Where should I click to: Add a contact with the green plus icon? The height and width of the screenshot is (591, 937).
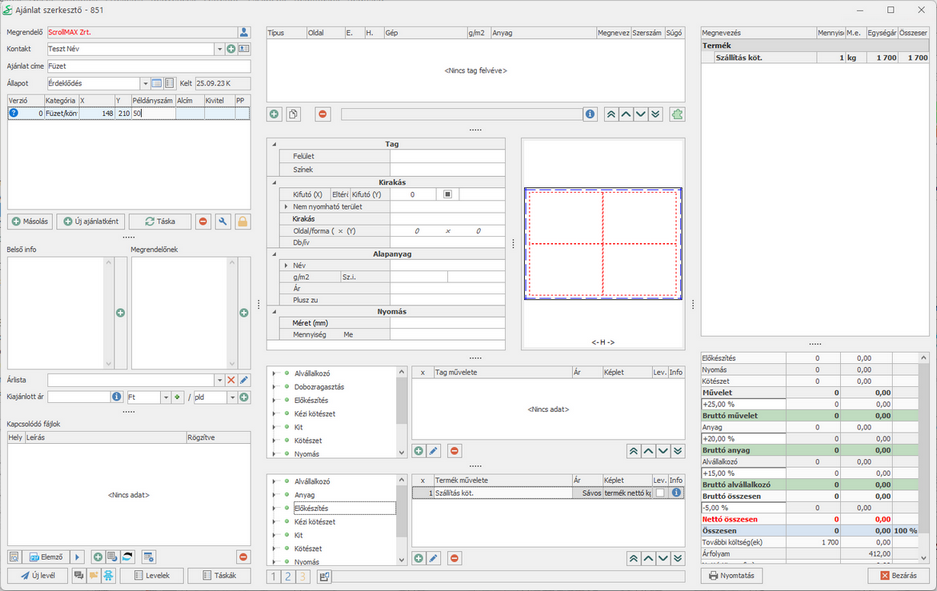pos(231,49)
